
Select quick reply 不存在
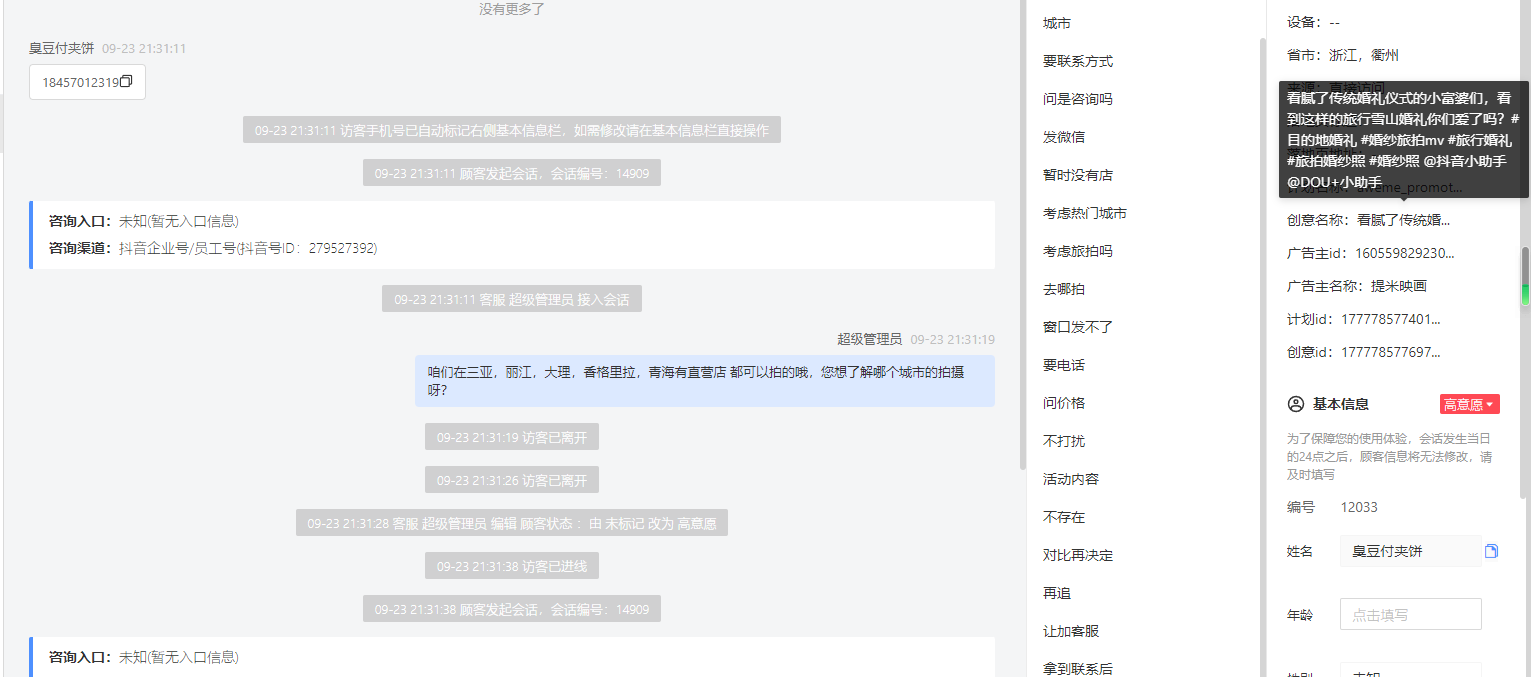tap(1064, 517)
